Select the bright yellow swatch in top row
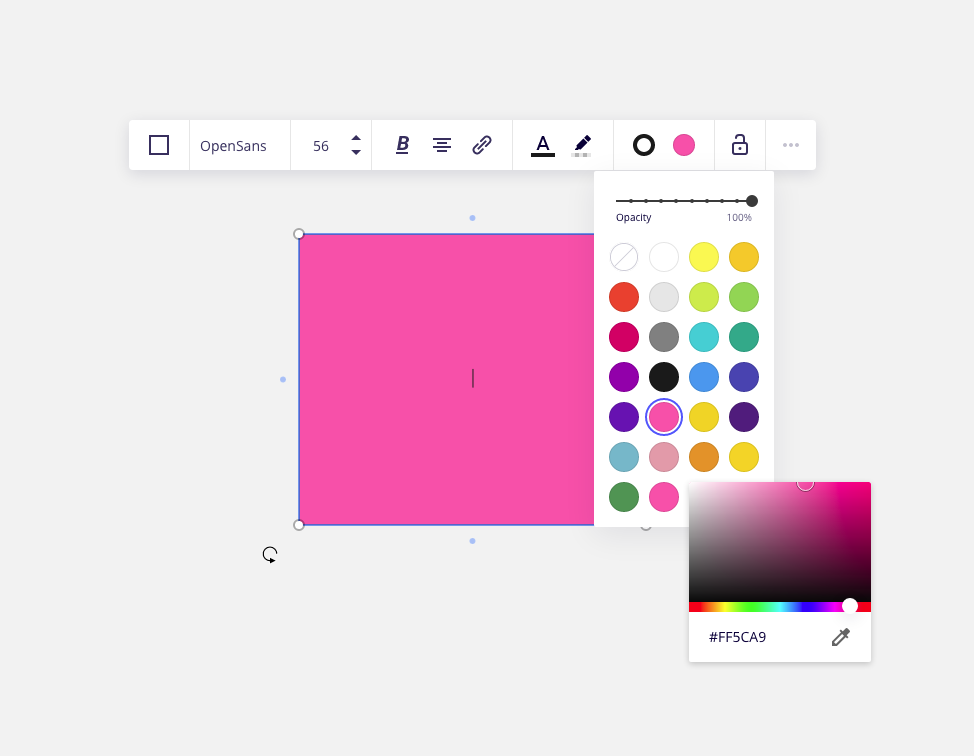The width and height of the screenshot is (974, 756). (704, 257)
